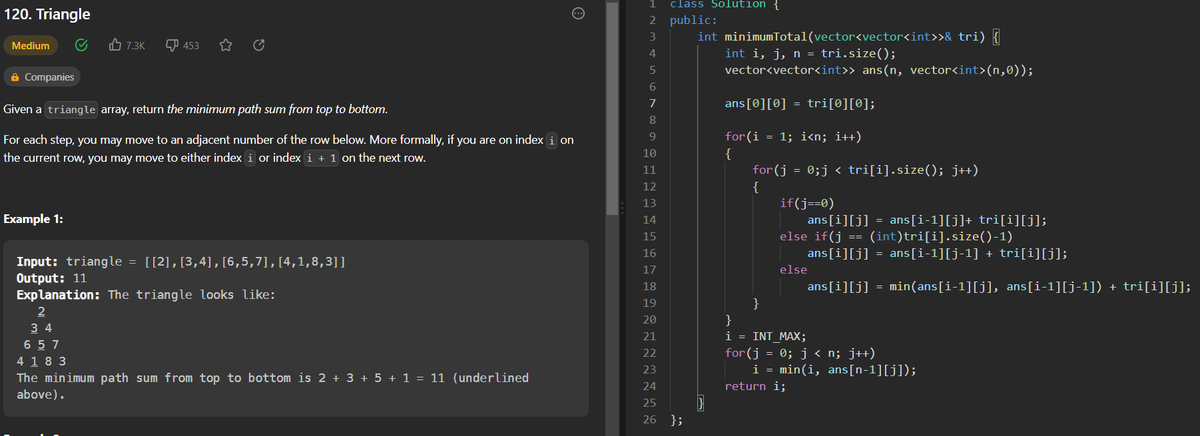Click the green solved checkmark icon
Image resolution: width=1200 pixels, height=436 pixels.
82,45
